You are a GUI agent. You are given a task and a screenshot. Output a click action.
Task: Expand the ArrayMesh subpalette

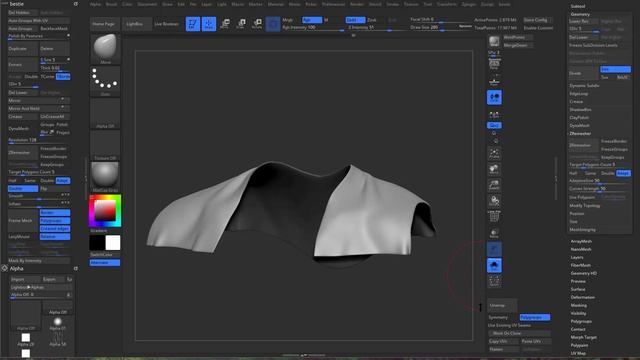pyautogui.click(x=581, y=241)
